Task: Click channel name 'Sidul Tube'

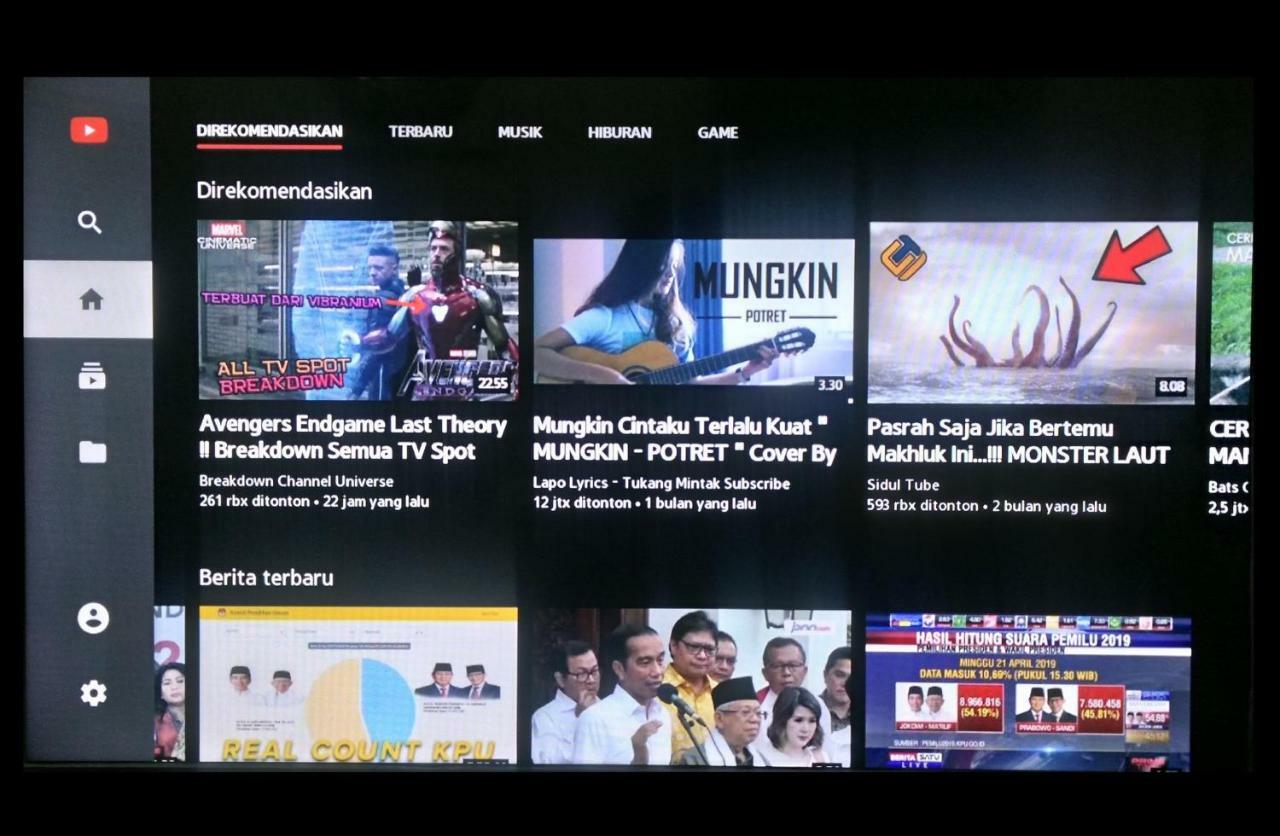Action: pyautogui.click(x=902, y=485)
